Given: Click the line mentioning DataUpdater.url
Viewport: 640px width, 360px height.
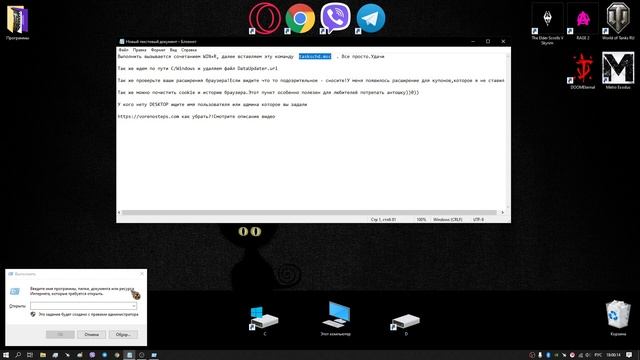Looking at the screenshot, I should pos(198,69).
